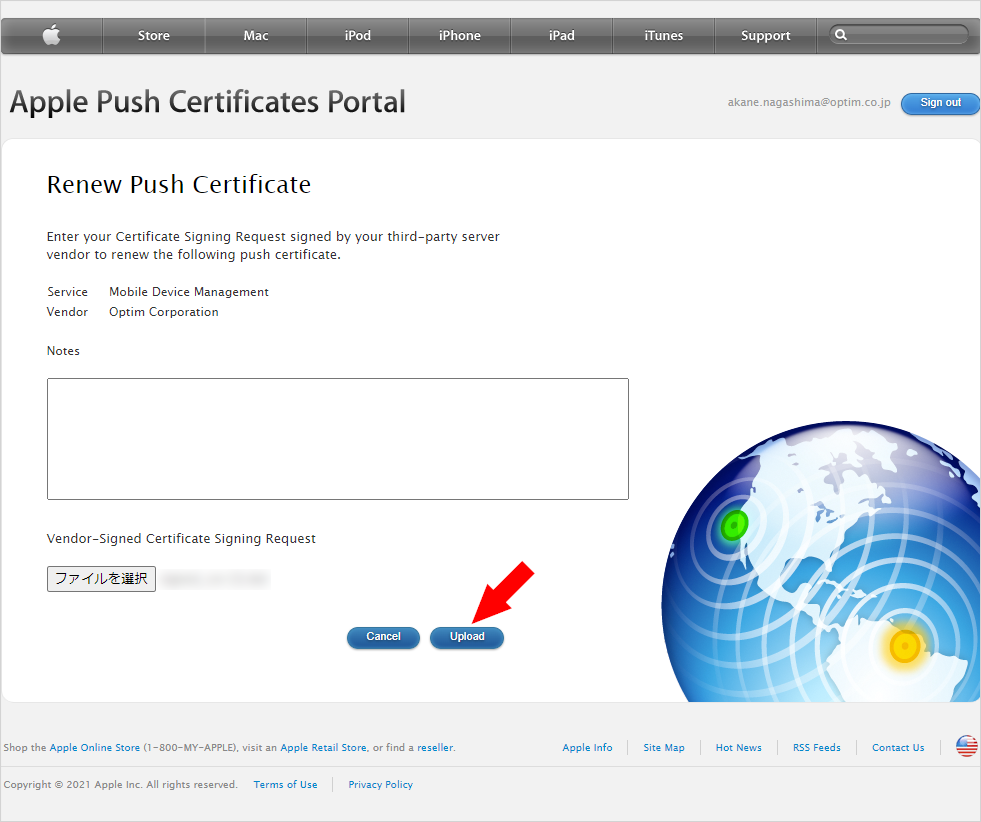The image size is (981, 822).
Task: Open the Apple Online Store link
Action: (x=94, y=747)
